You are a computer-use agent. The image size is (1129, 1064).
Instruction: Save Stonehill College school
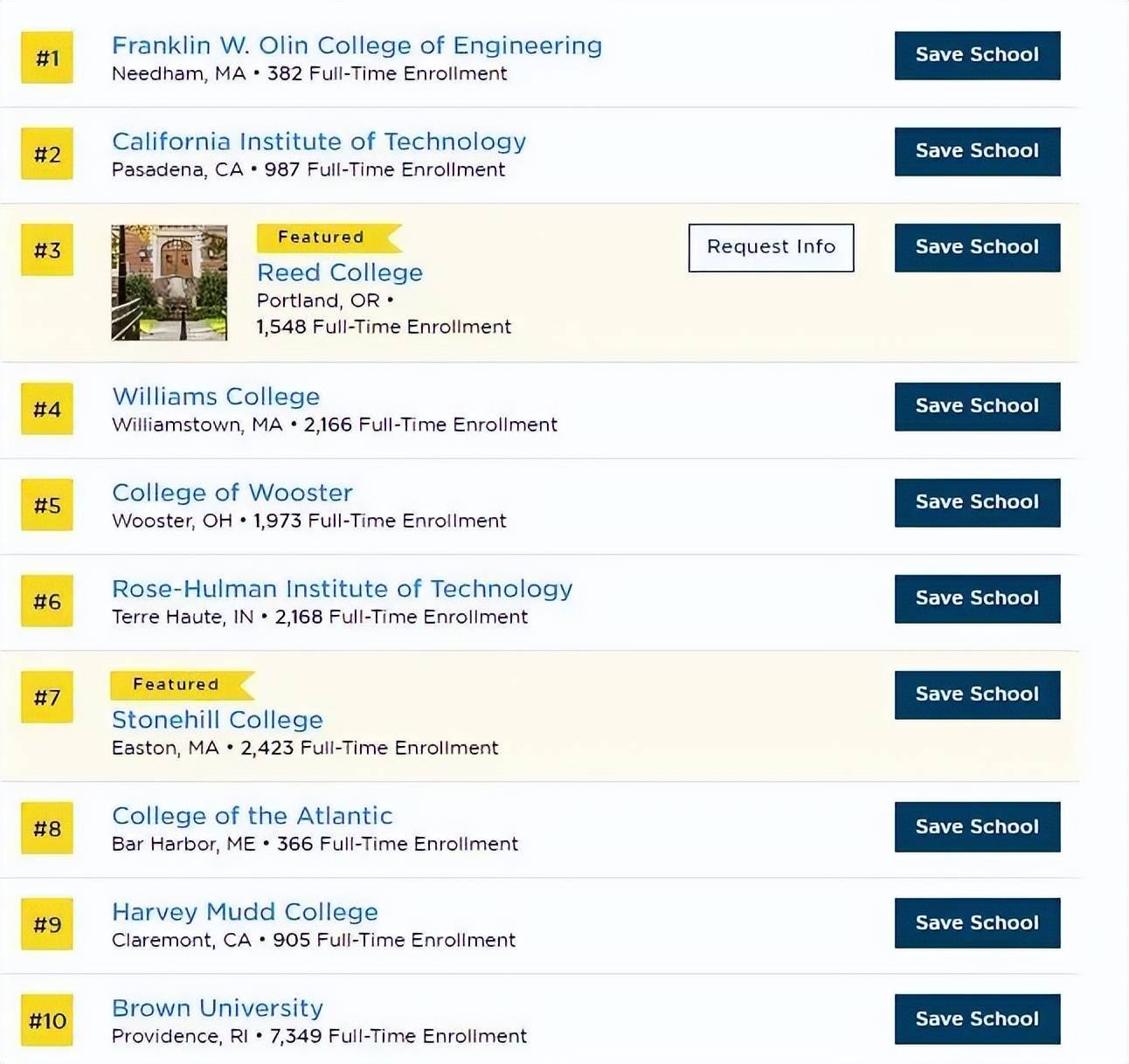(977, 694)
